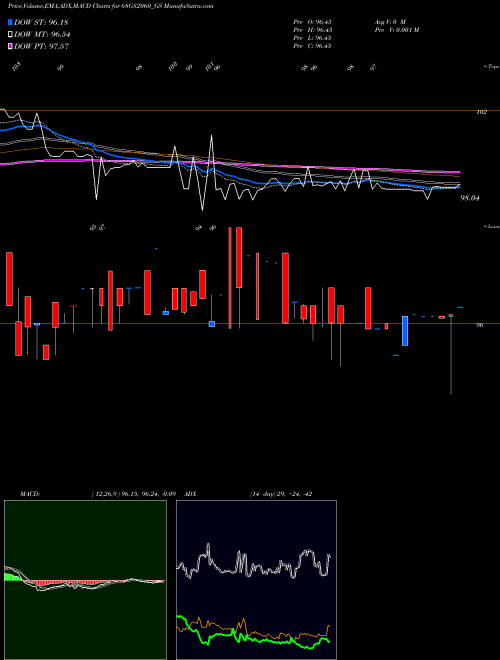Click the 96 price axis label on candle chart
500x660 pixels.
tap(479, 325)
